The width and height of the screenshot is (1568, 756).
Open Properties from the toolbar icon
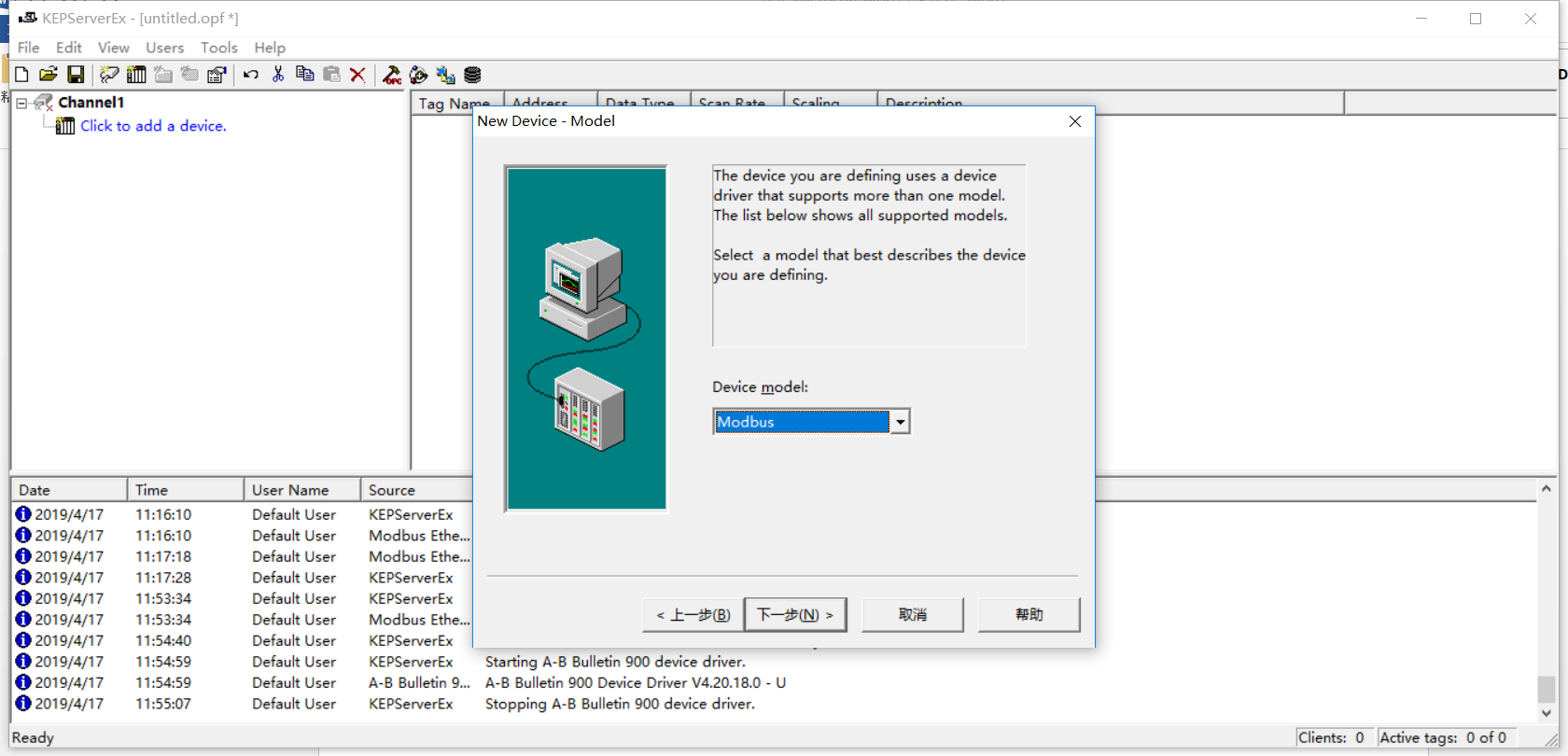click(217, 75)
